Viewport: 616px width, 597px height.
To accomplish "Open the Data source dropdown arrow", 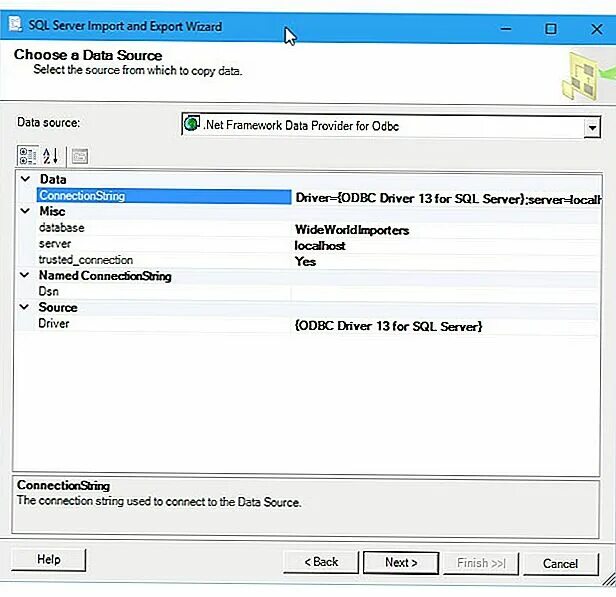I will 592,127.
